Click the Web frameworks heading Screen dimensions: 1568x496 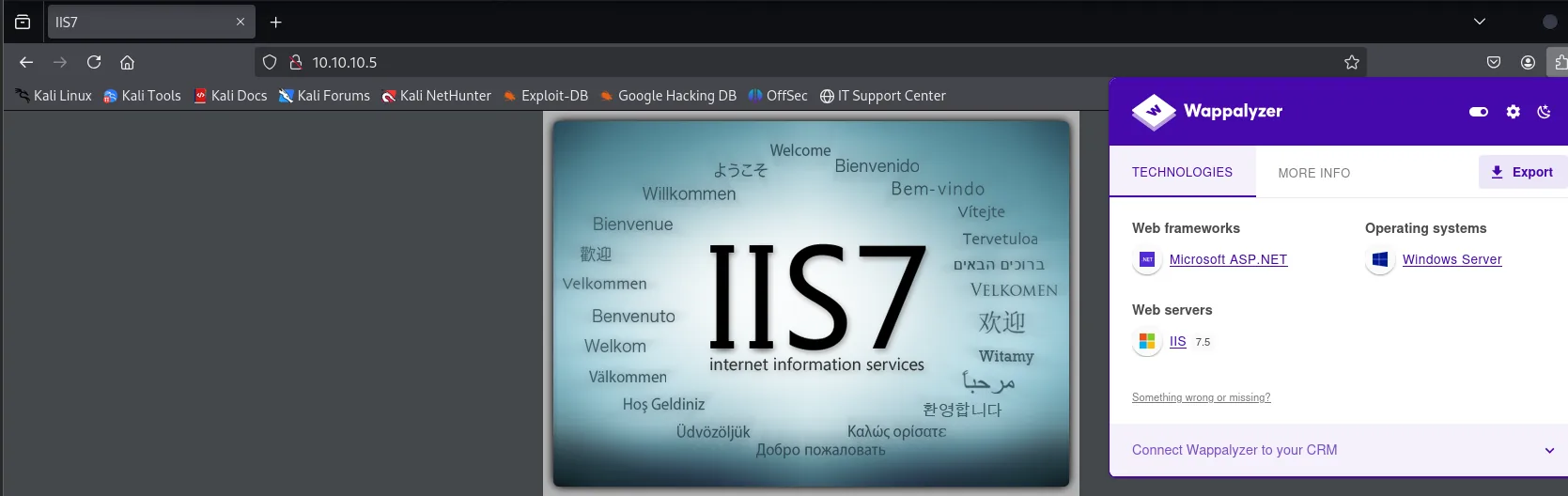point(1186,228)
